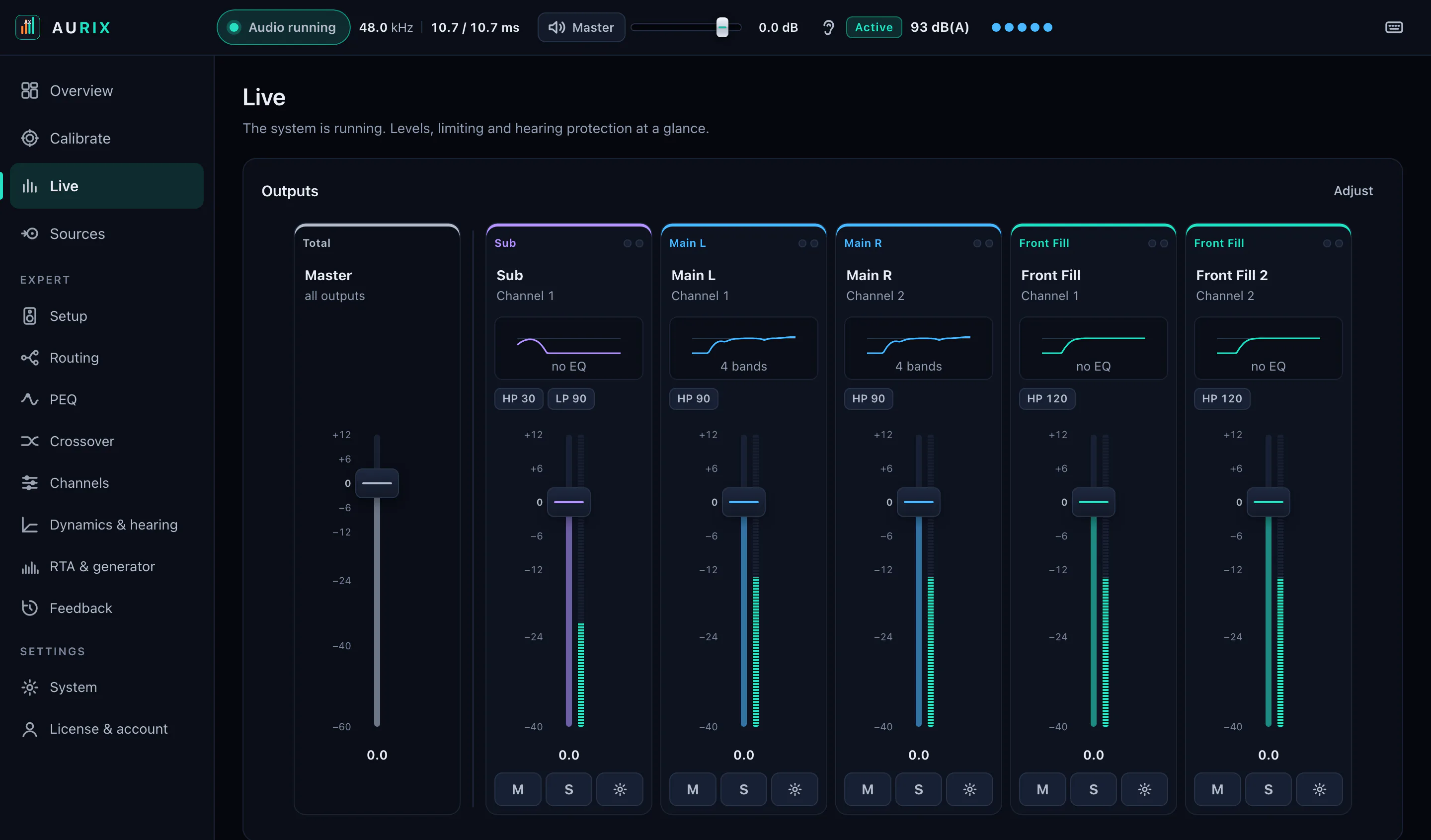Screen dimensions: 1431x840
Task: Open the Main L 4 bands EQ thumbnail
Action: click(743, 348)
